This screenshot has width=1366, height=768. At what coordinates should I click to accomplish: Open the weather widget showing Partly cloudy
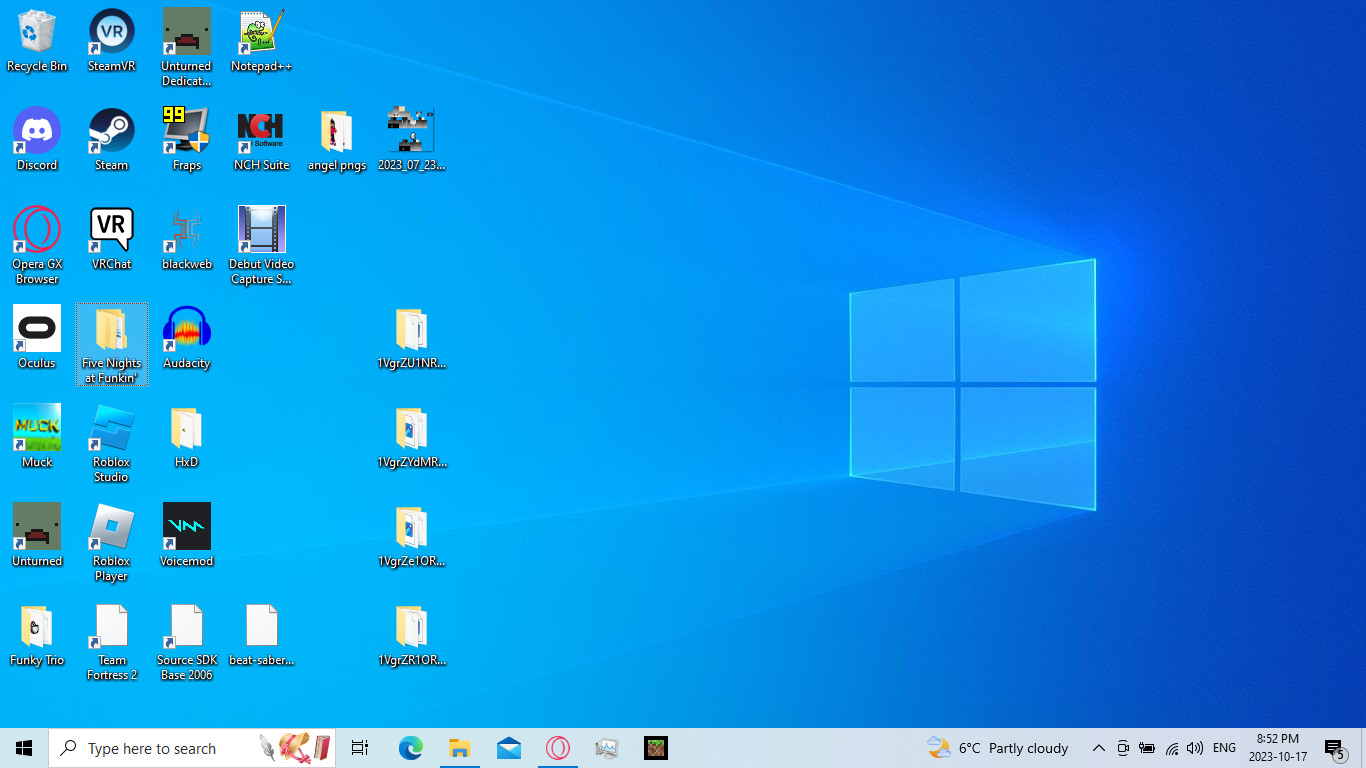(998, 748)
